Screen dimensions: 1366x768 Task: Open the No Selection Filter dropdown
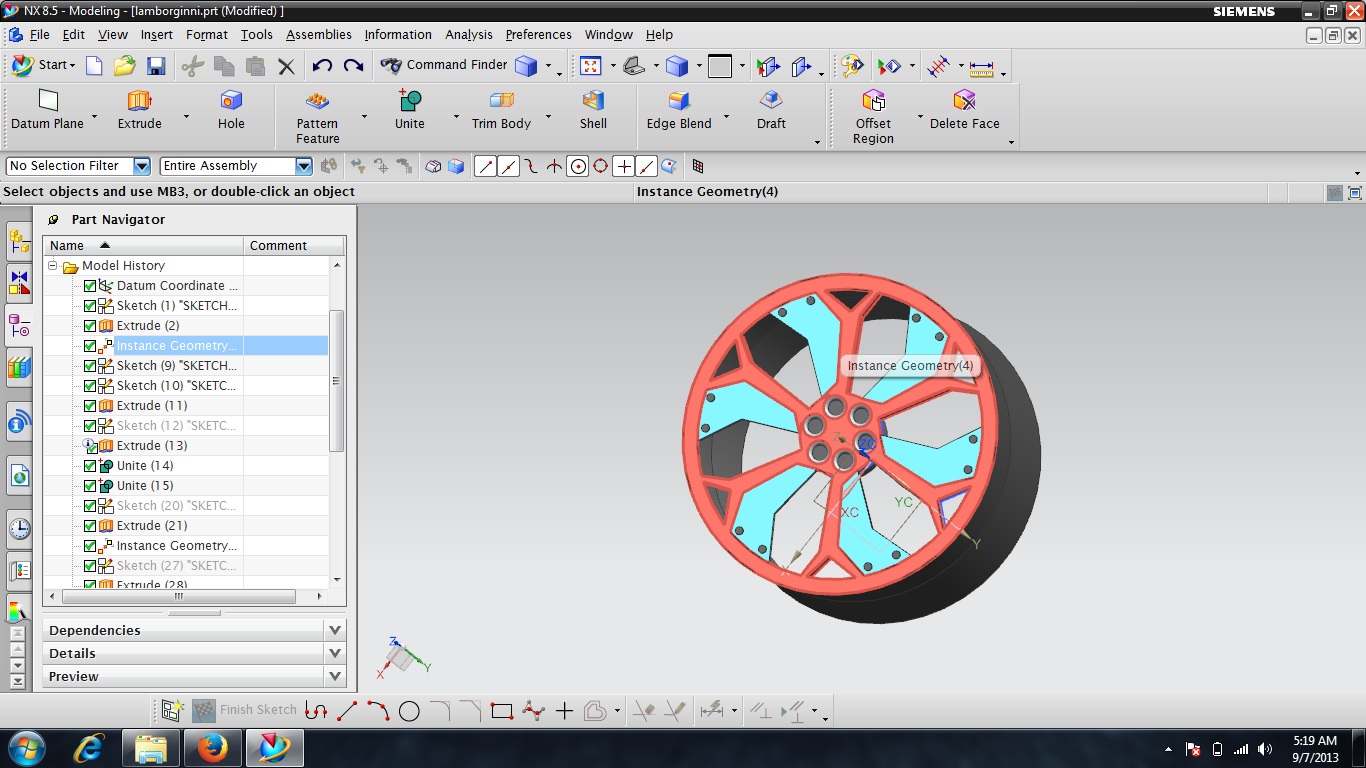141,166
